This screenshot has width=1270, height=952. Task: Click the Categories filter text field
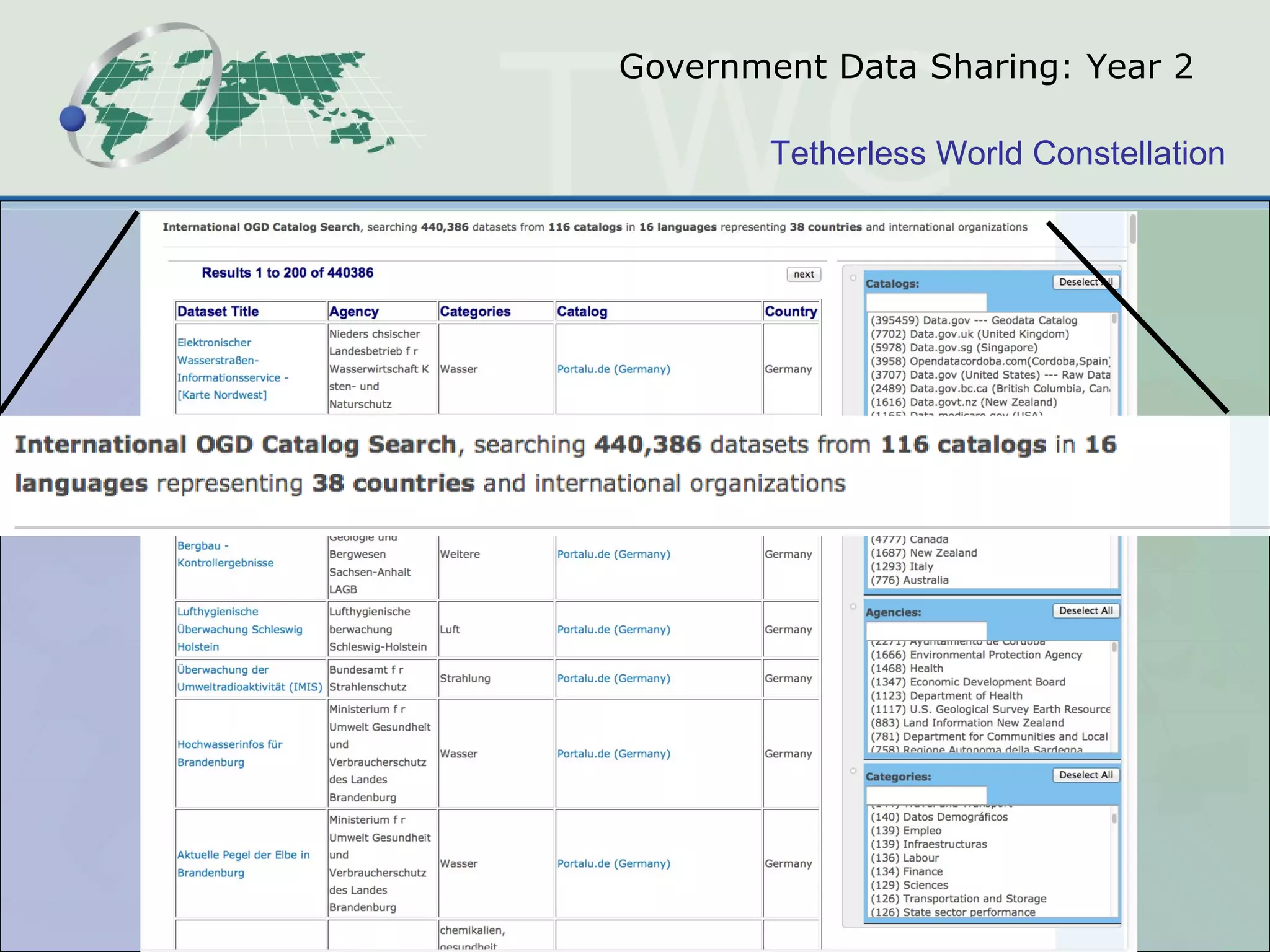926,795
